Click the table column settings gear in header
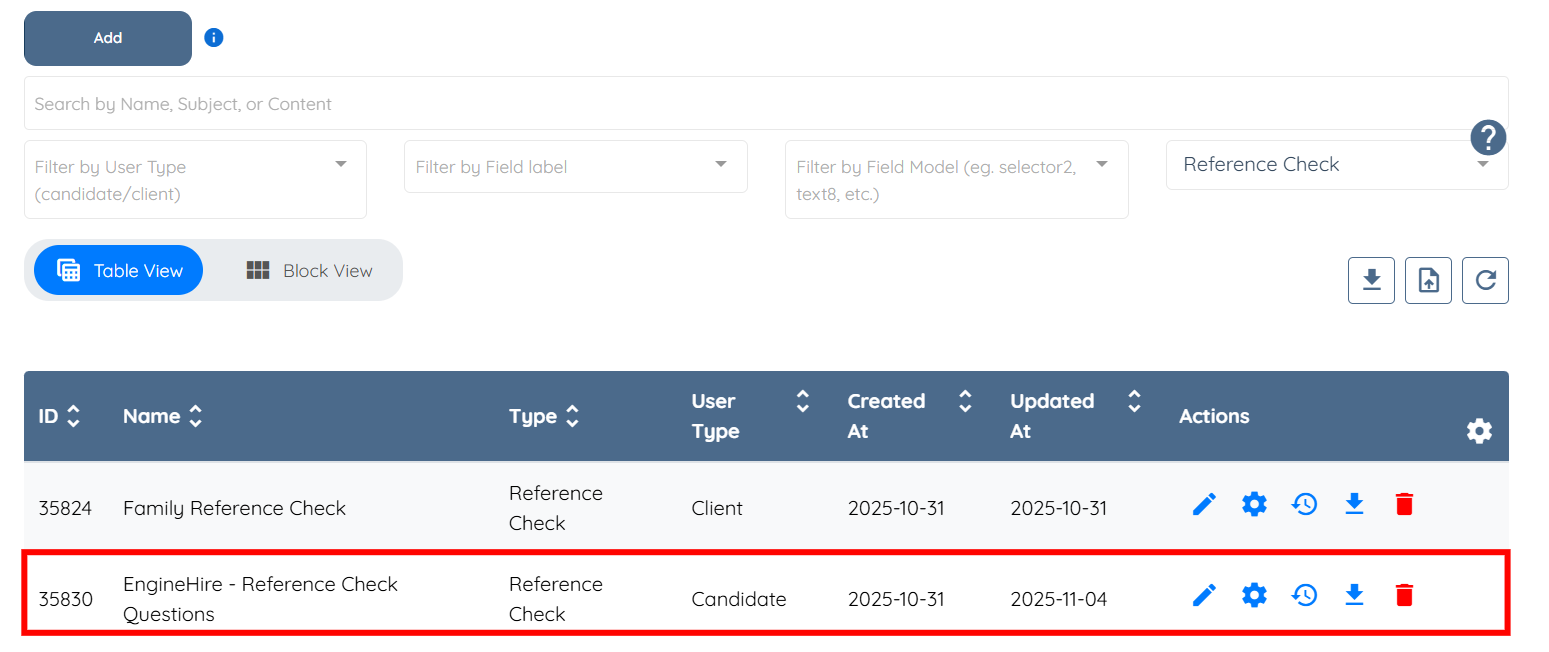 pos(1479,431)
